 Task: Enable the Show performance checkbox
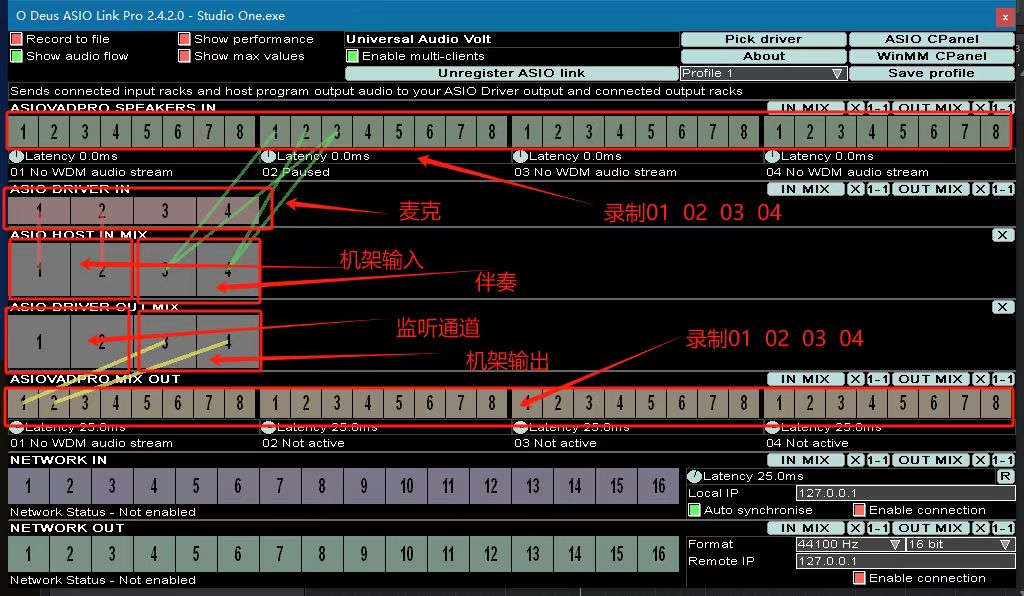pyautogui.click(x=184, y=39)
